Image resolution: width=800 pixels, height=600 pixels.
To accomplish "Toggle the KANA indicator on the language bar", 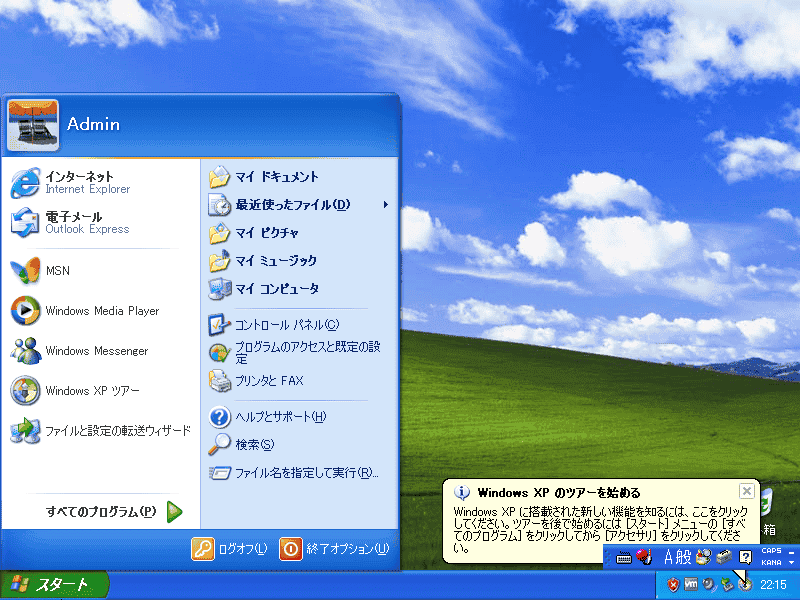I will [x=771, y=562].
